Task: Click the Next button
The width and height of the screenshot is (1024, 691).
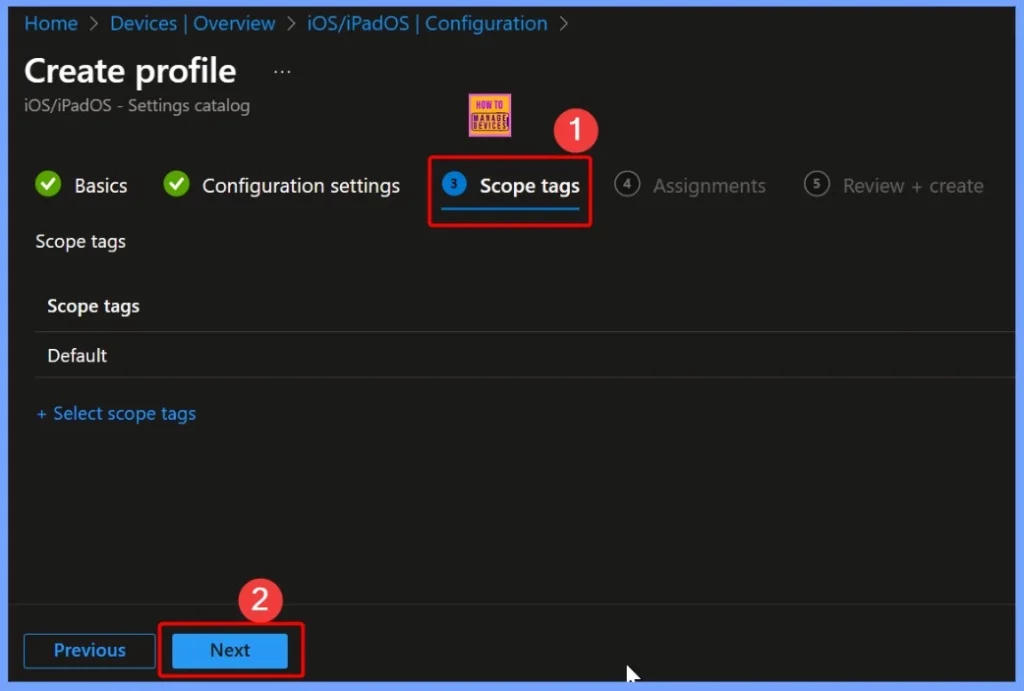Action: (x=229, y=650)
